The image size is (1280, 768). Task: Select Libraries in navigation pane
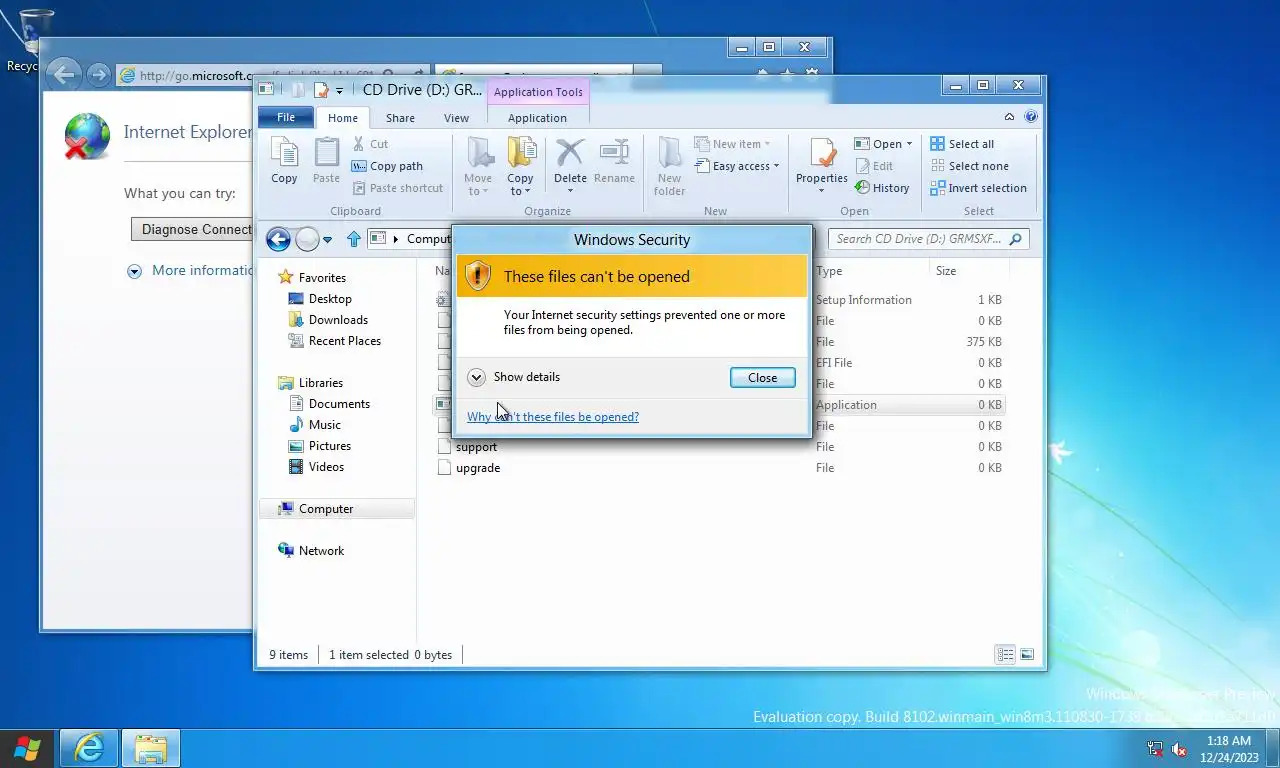pyautogui.click(x=310, y=383)
